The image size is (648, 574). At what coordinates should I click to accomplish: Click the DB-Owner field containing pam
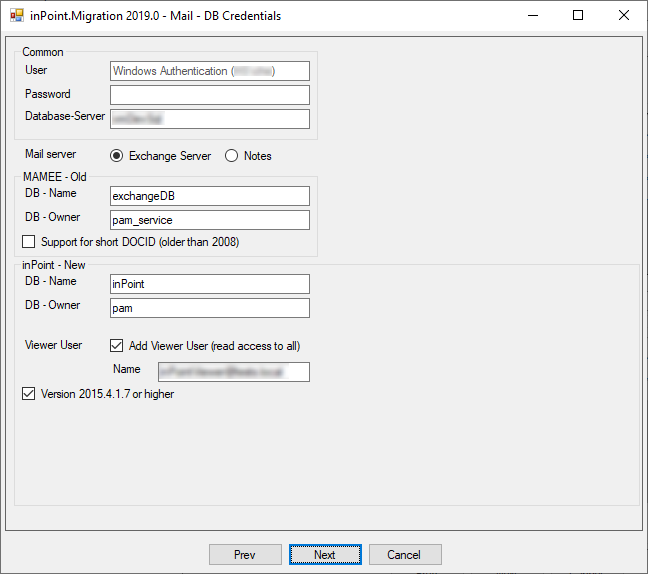pyautogui.click(x=210, y=308)
